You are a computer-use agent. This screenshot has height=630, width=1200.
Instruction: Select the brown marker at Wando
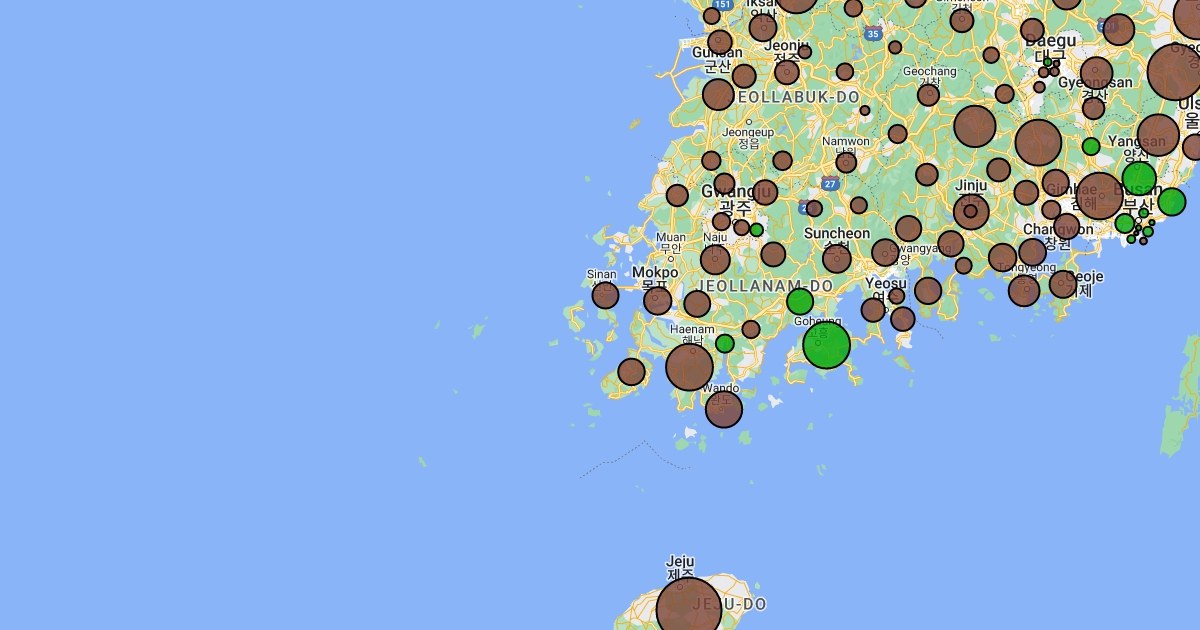[724, 409]
